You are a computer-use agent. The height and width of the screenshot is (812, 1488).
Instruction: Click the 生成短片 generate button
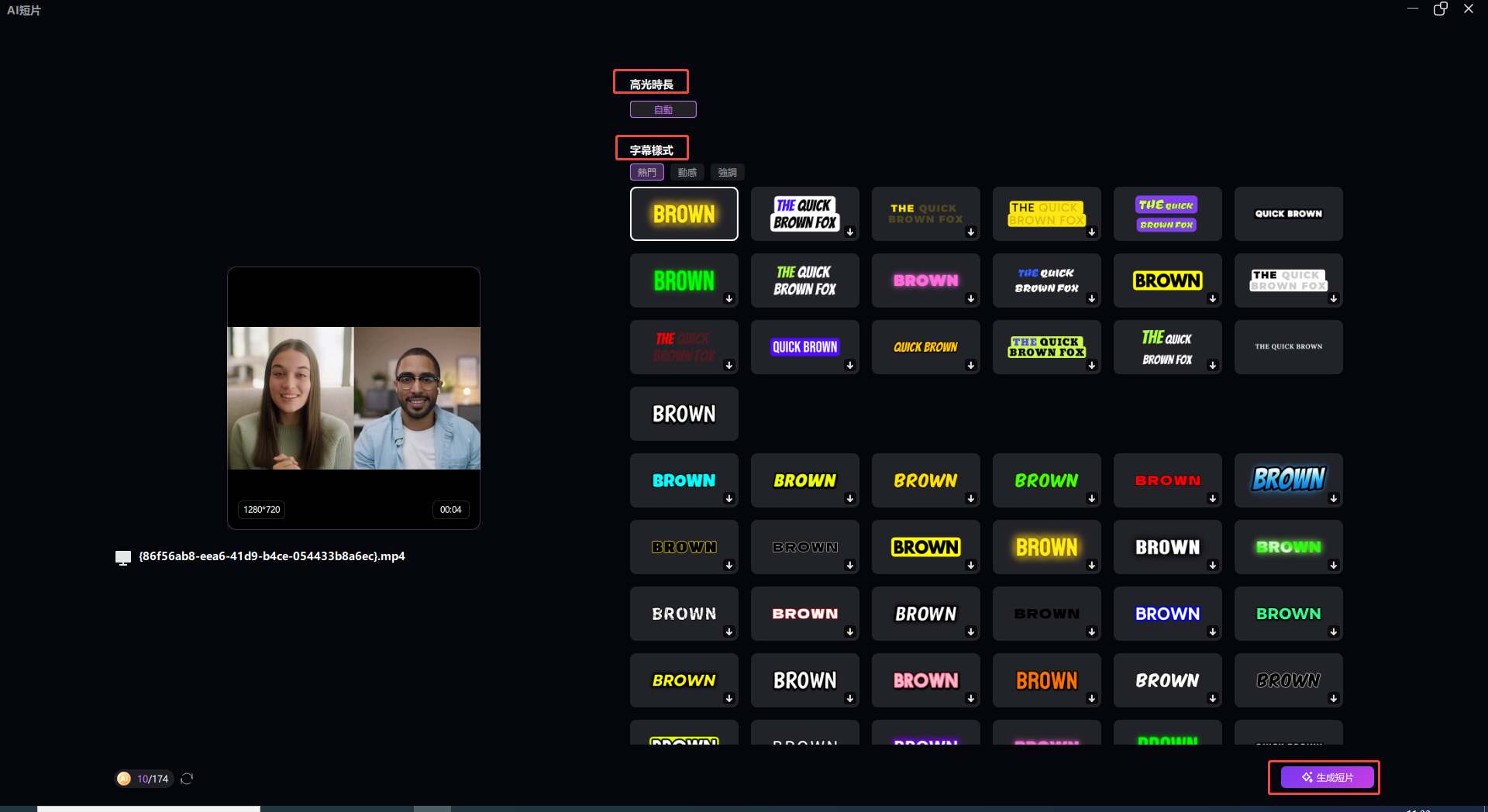[x=1327, y=777]
